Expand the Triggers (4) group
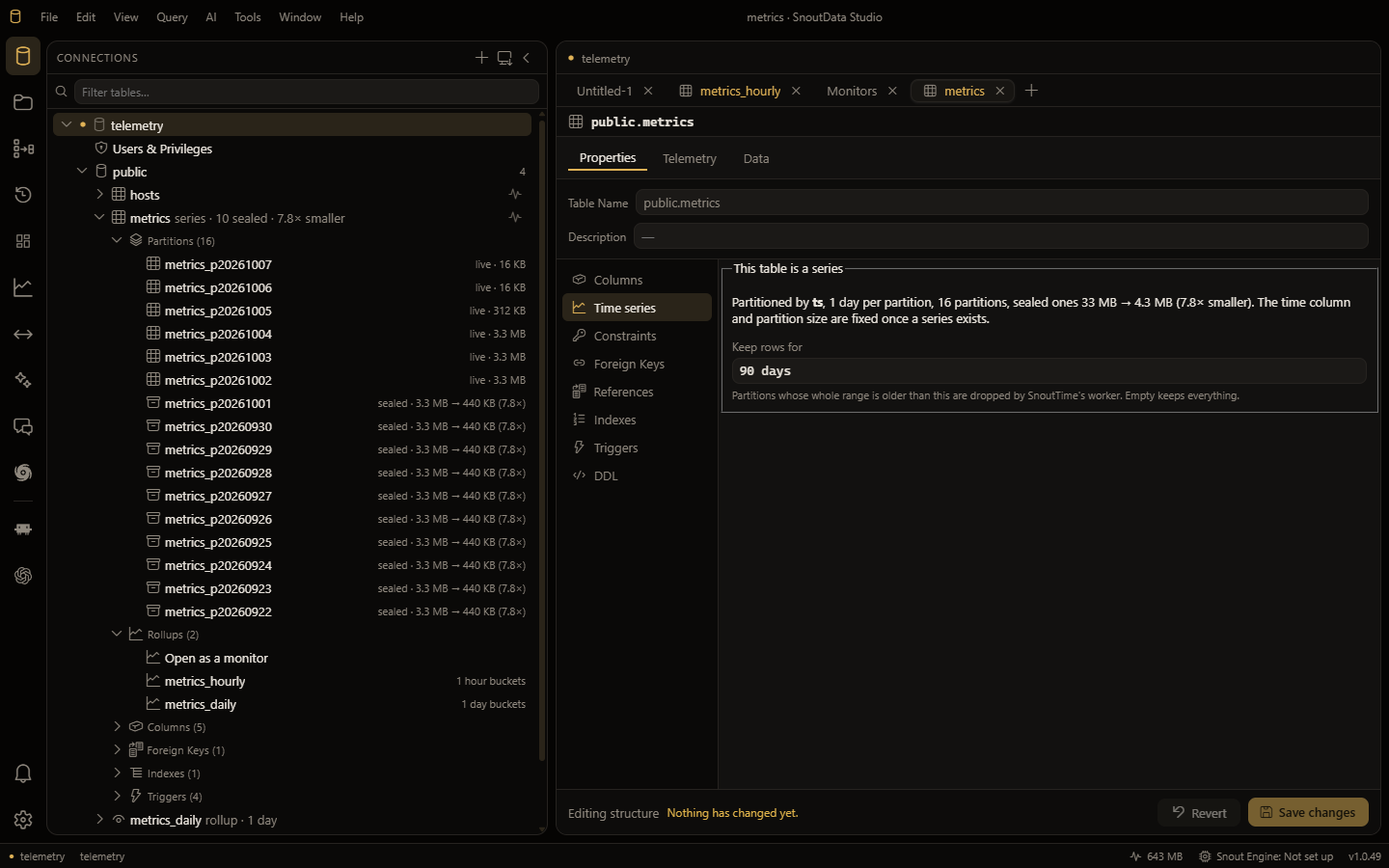This screenshot has height=868, width=1389. click(x=117, y=796)
